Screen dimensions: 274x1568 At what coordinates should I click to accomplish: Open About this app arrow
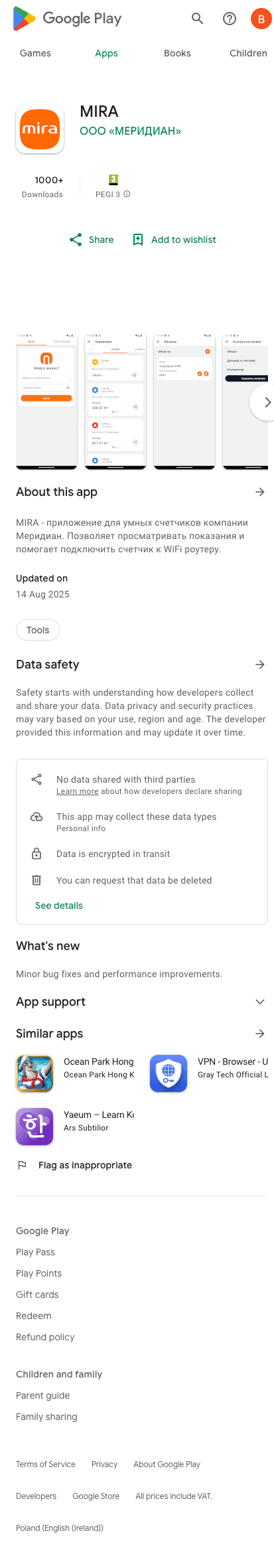point(260,492)
